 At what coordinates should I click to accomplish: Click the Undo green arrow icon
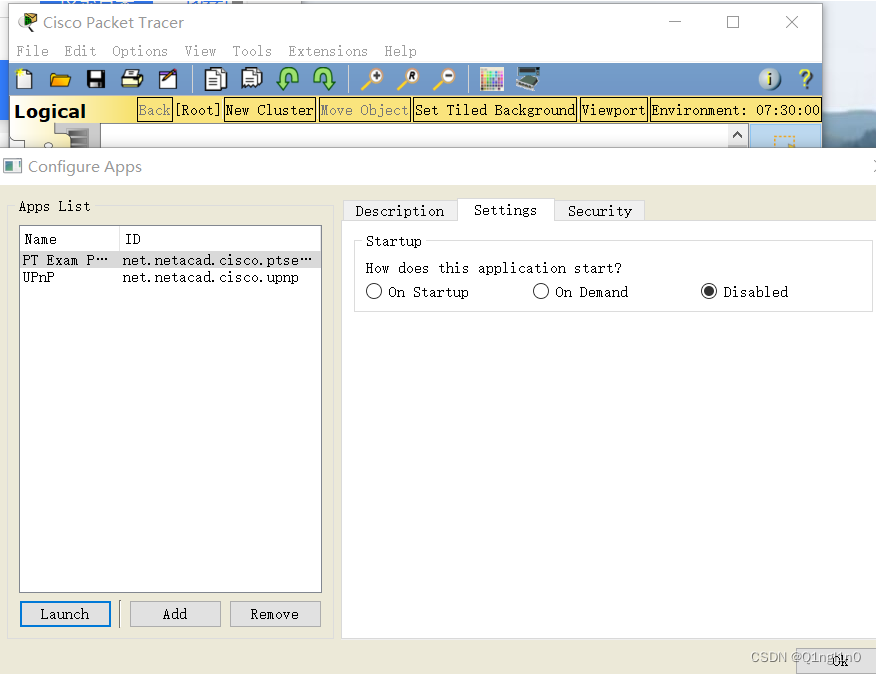click(x=288, y=79)
